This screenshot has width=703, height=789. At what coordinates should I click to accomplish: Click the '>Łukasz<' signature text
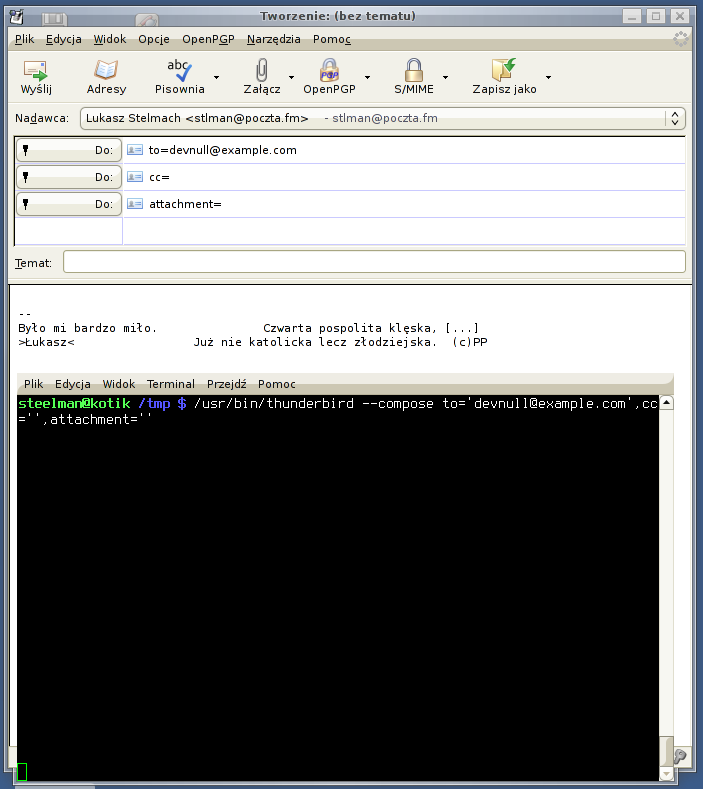click(x=46, y=342)
